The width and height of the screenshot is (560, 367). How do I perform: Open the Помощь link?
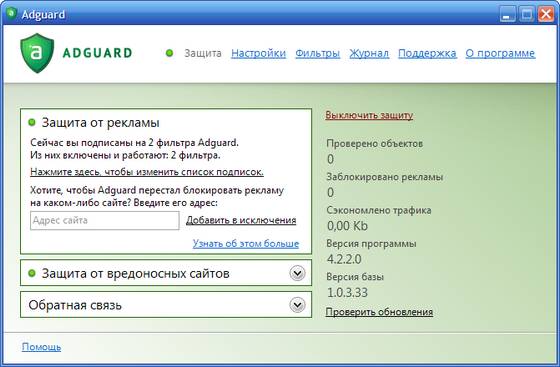(x=41, y=347)
